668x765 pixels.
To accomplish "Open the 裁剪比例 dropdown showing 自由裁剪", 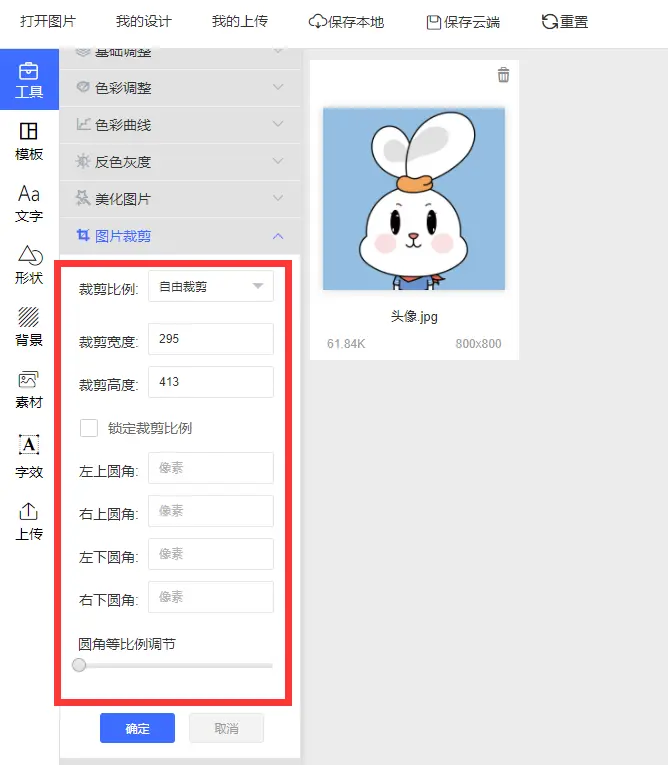I will pyautogui.click(x=211, y=286).
